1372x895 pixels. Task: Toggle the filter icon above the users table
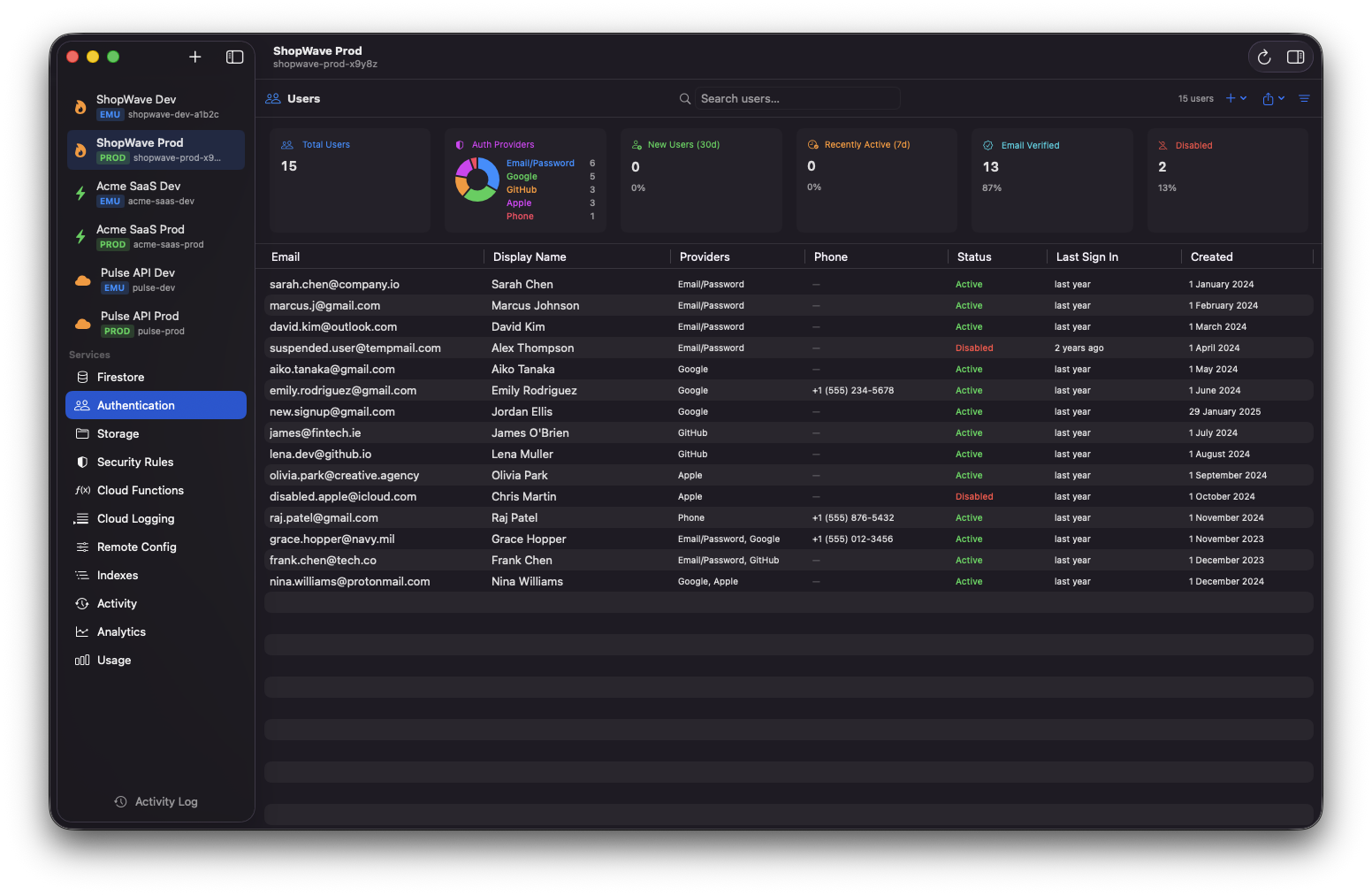pyautogui.click(x=1305, y=98)
